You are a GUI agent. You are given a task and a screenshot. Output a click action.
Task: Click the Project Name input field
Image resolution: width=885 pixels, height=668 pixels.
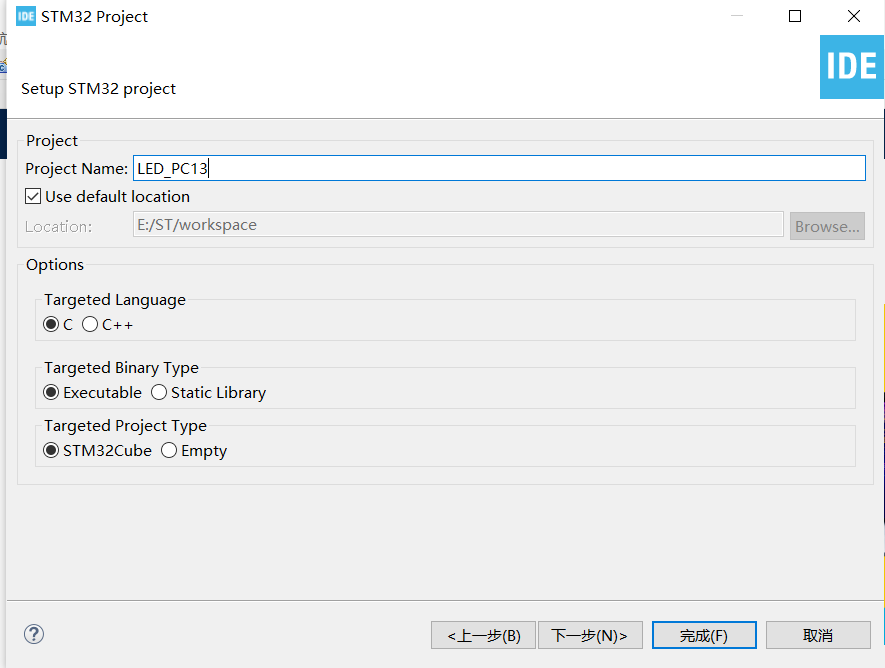499,168
